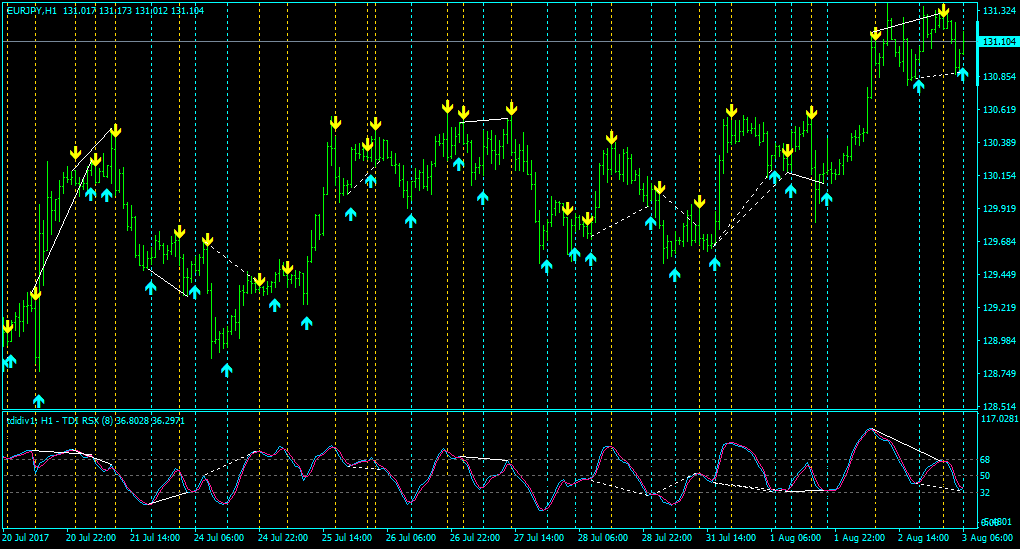Click the cyan arrow at the left end of the dashed line near 130.854
The height and width of the screenshot is (549, 1020).
point(919,87)
